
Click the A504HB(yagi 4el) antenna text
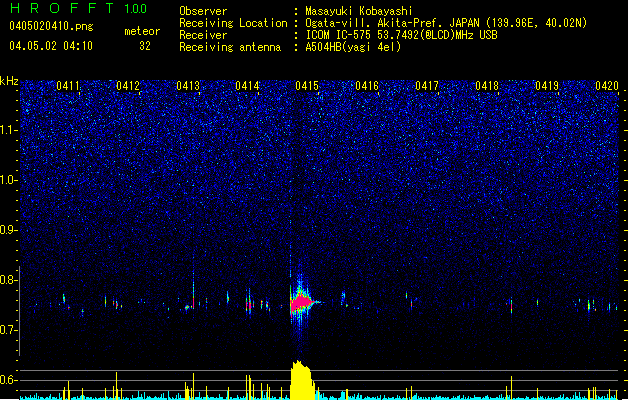point(353,47)
